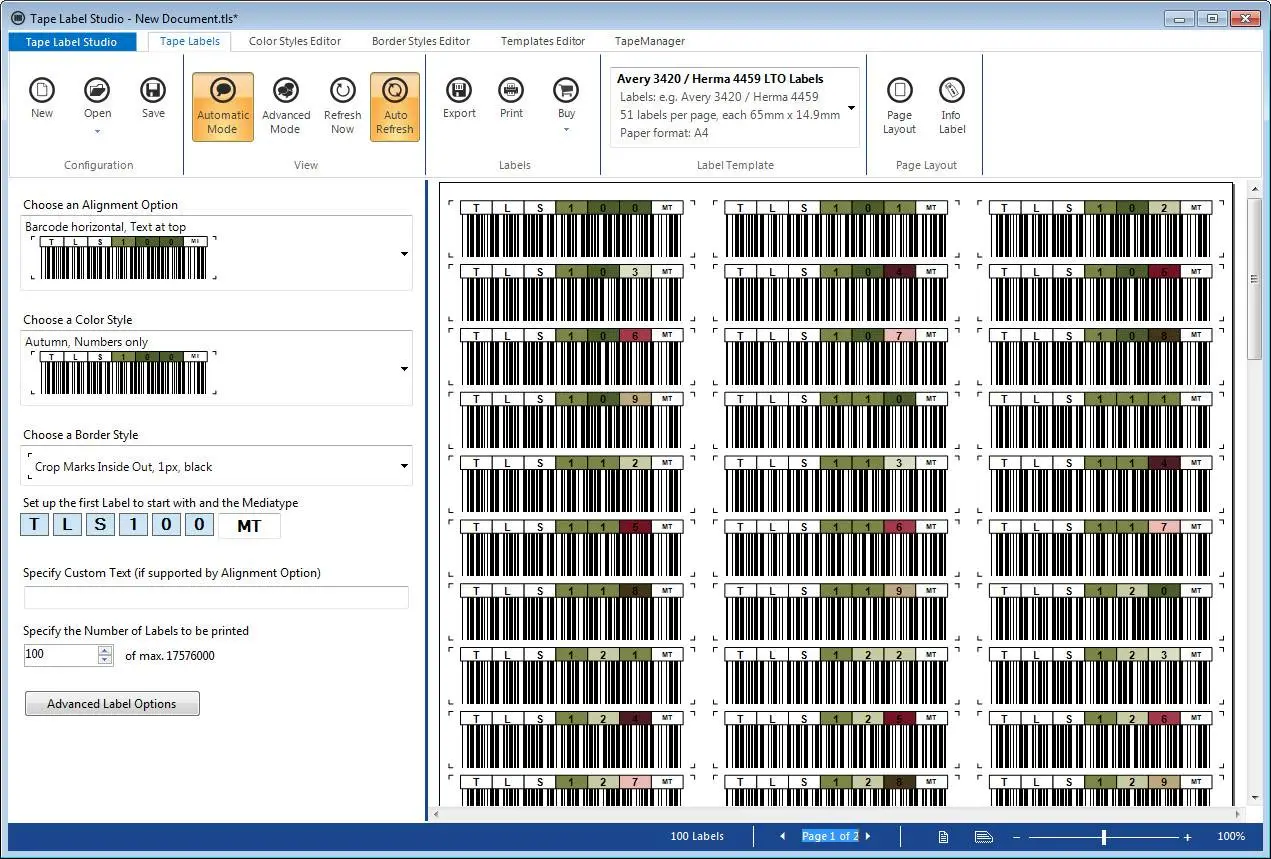Switch to Color Styles Editor tab

(x=295, y=41)
